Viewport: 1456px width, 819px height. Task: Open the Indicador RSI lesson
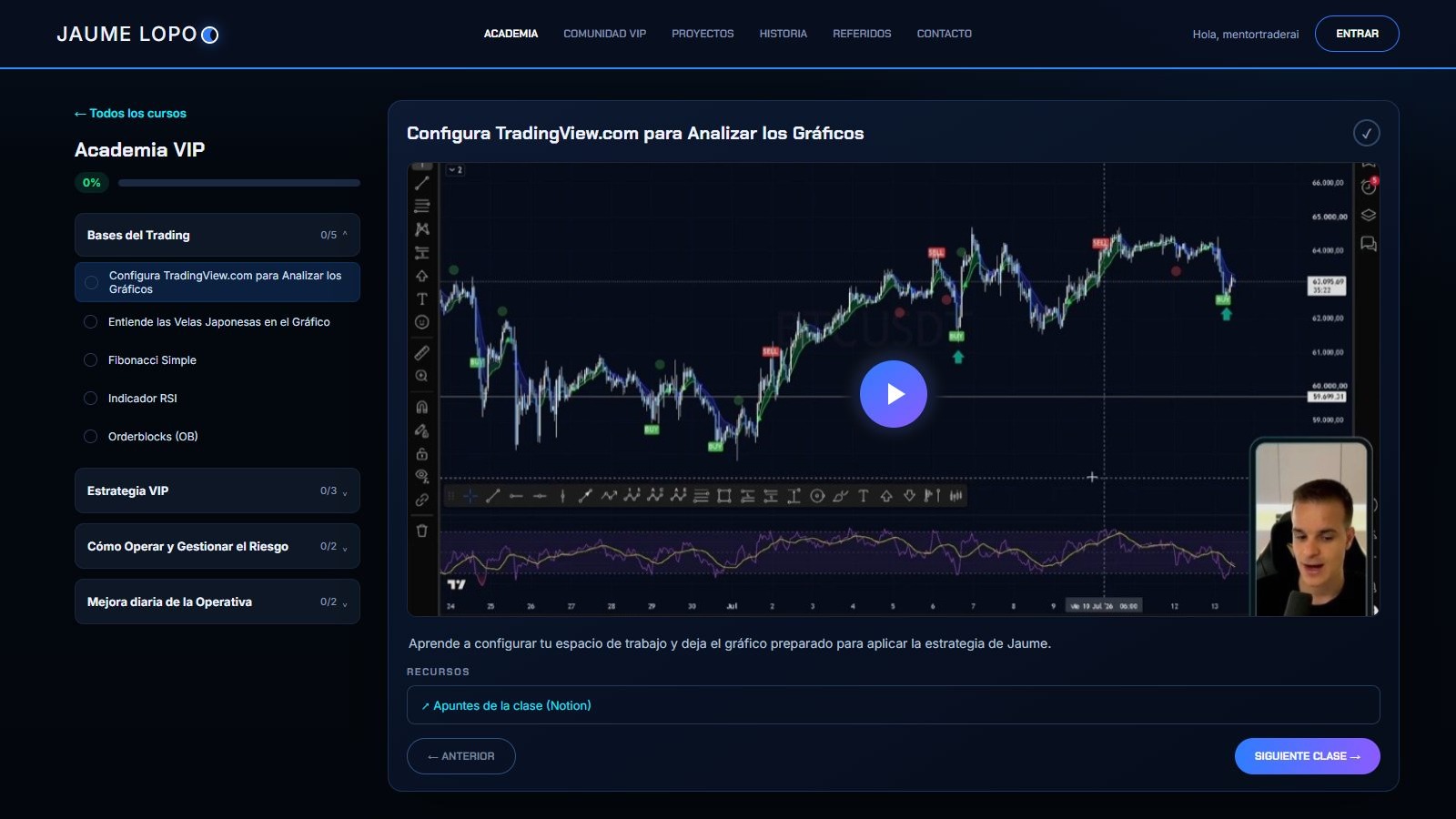pyautogui.click(x=217, y=399)
